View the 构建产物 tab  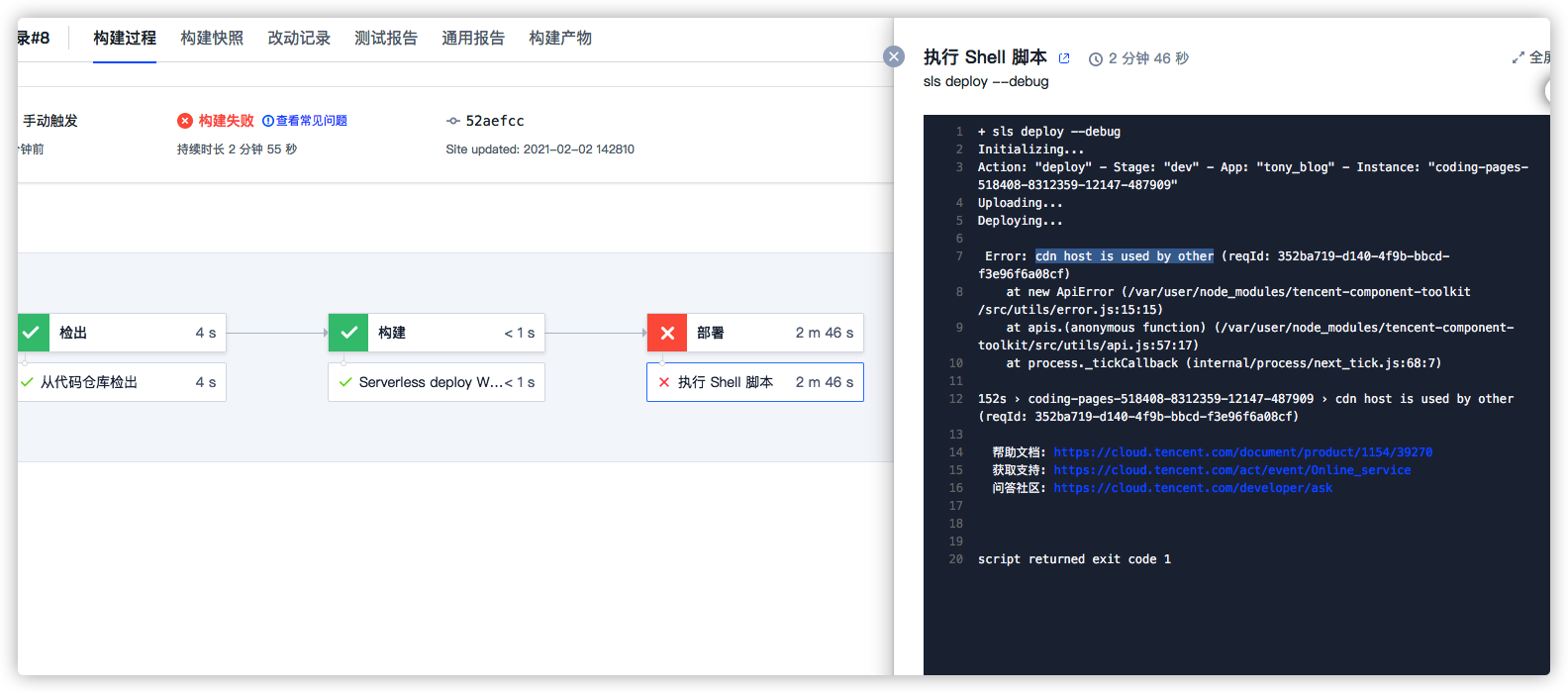560,38
